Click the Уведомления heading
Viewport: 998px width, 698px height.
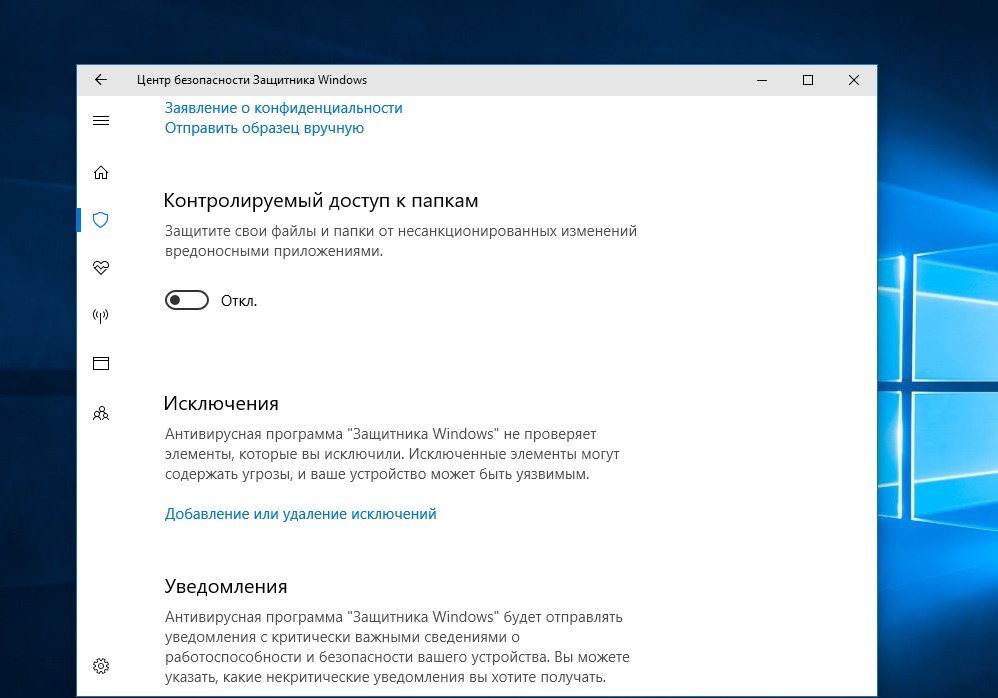(x=225, y=587)
